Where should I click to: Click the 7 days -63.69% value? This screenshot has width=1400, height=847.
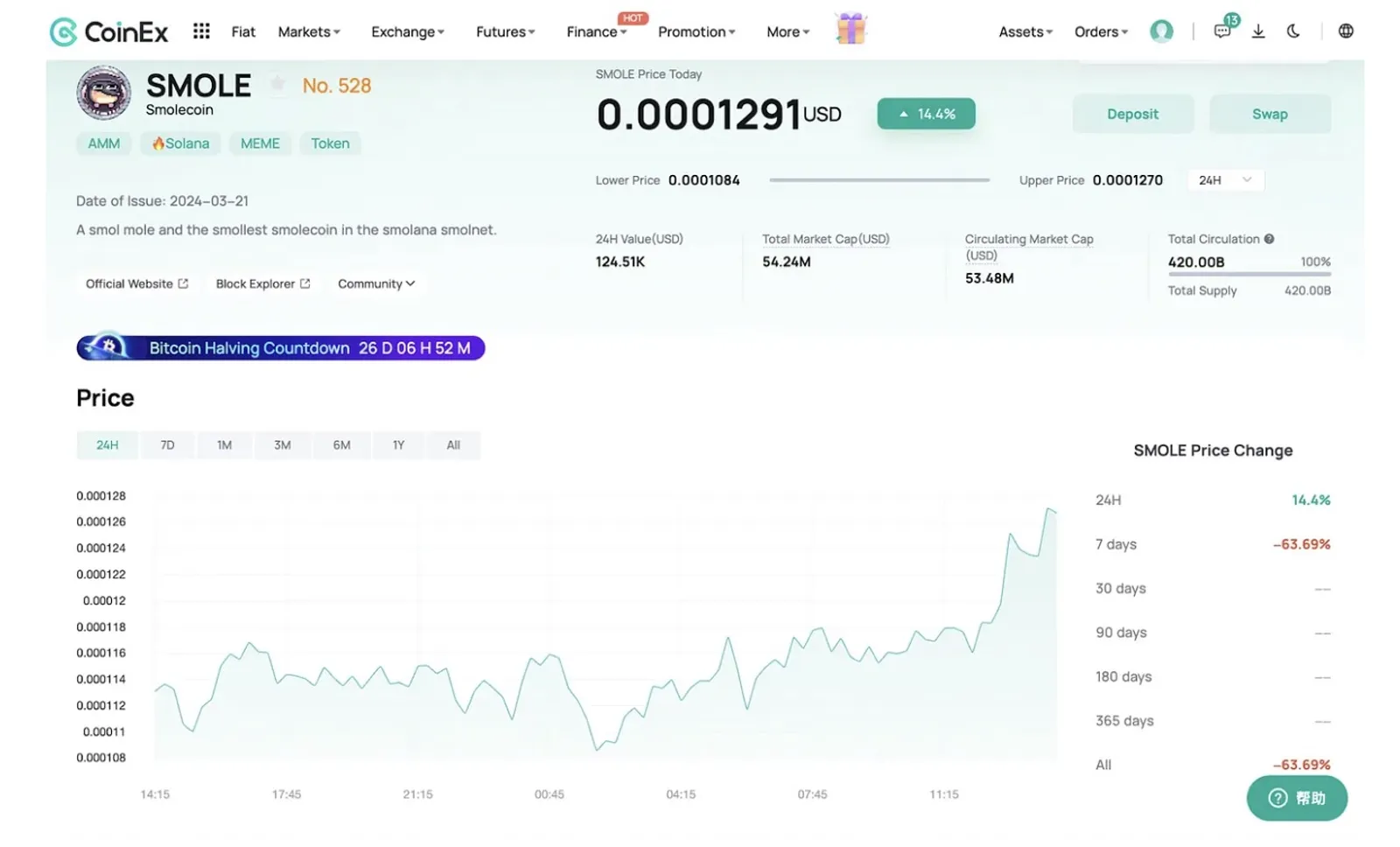click(x=1301, y=544)
